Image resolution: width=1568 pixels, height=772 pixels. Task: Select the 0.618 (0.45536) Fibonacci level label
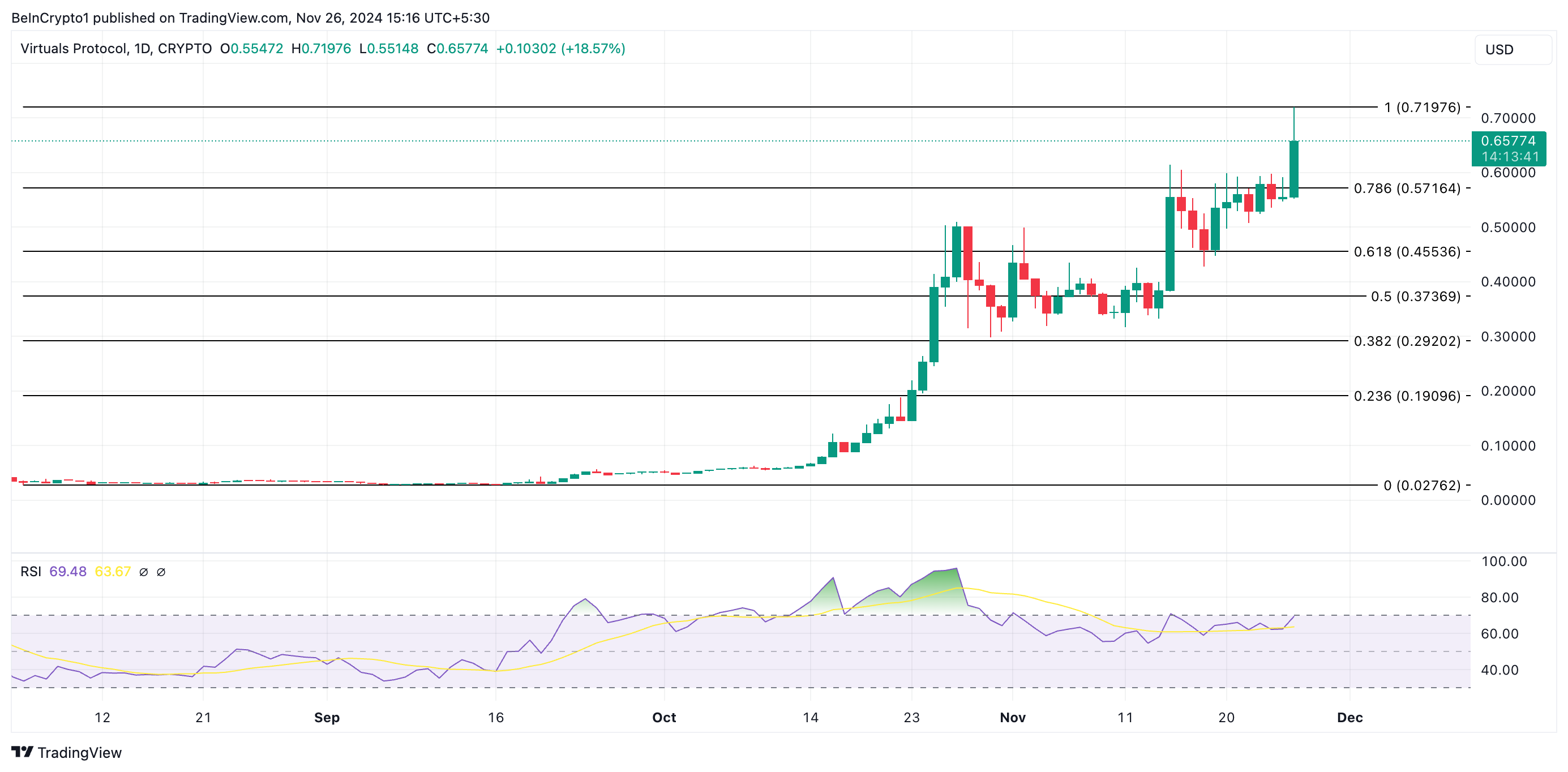[x=1406, y=251]
